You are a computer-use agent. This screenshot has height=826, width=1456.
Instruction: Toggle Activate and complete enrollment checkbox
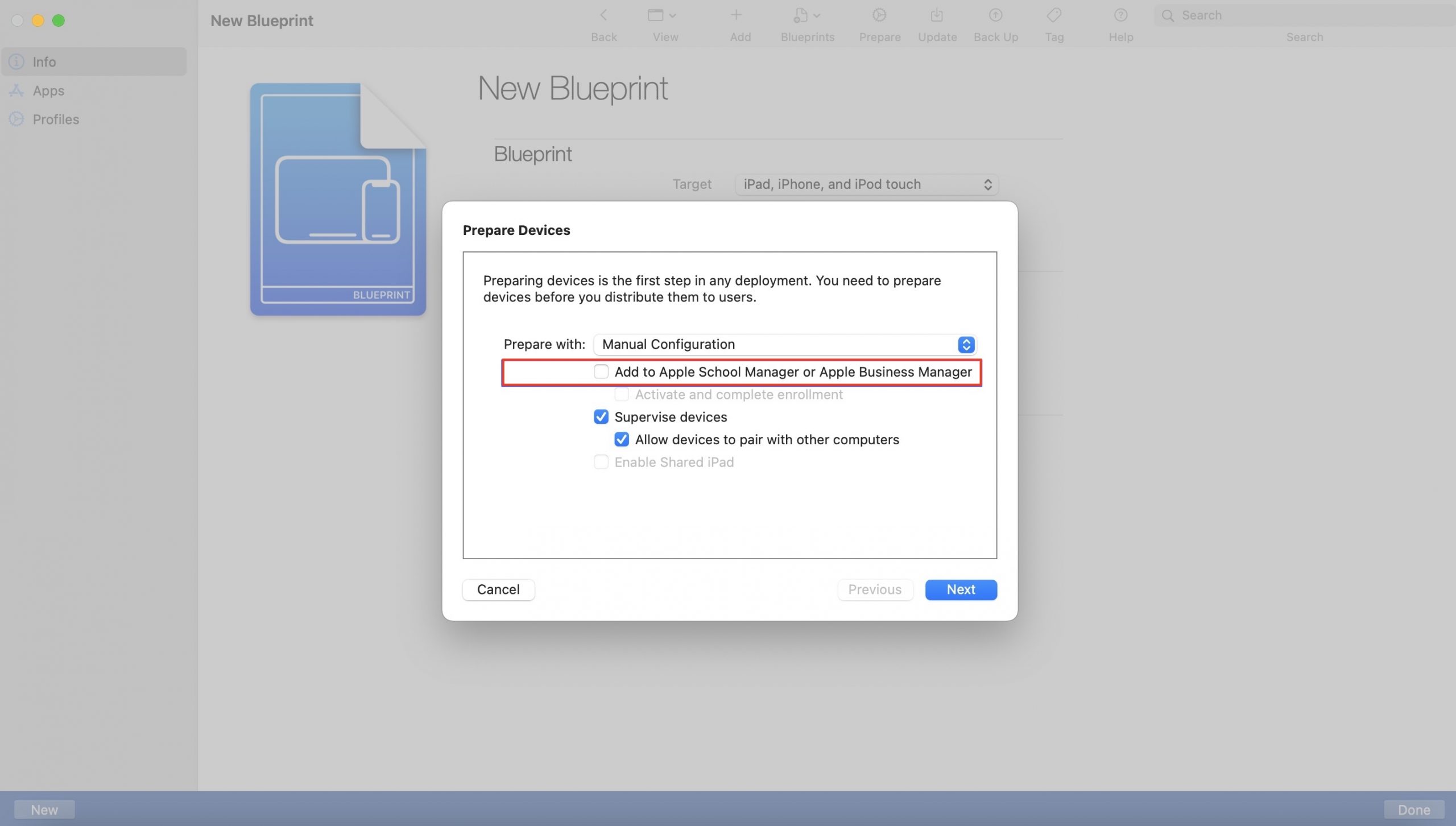click(621, 394)
